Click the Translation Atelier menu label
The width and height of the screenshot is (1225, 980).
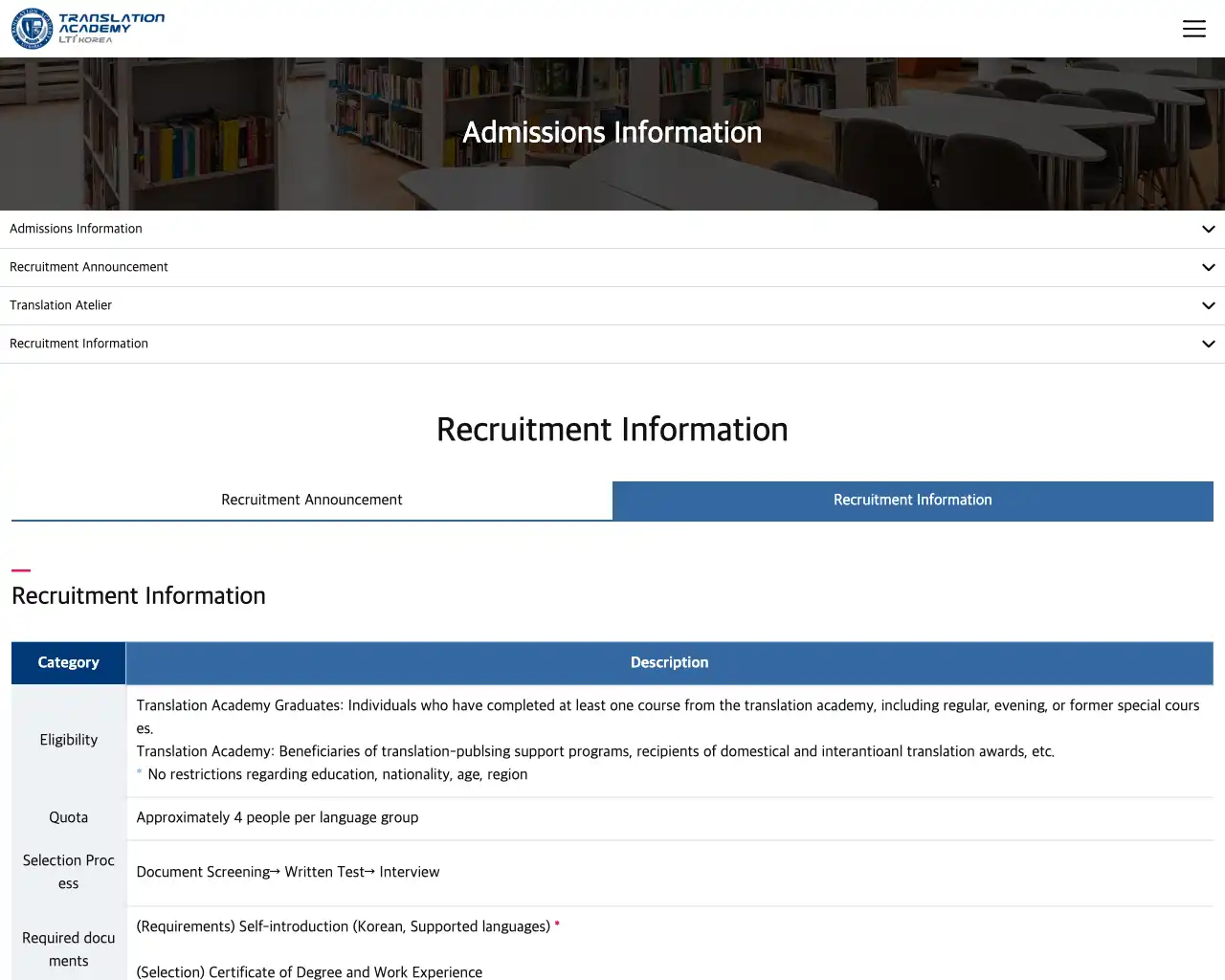60,305
